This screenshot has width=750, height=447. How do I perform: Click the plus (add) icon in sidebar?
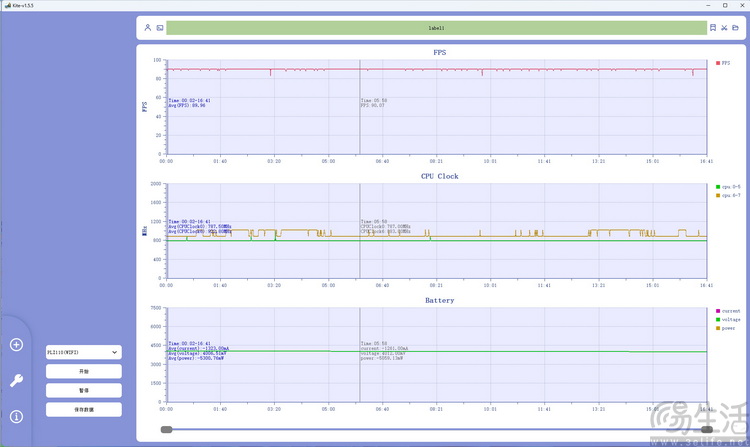coord(16,345)
